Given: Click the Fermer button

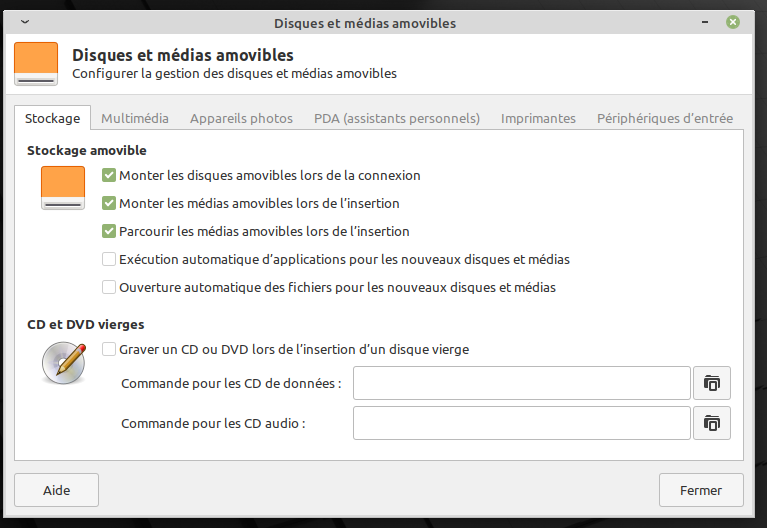Looking at the screenshot, I should [x=701, y=490].
